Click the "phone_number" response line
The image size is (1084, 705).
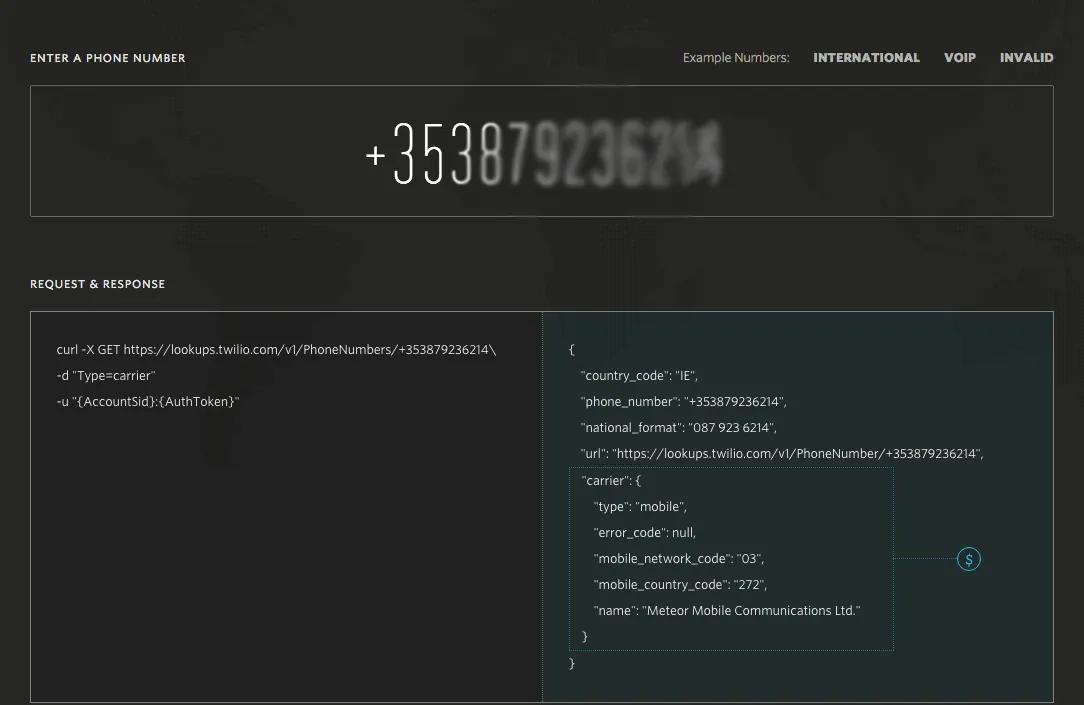(x=684, y=402)
